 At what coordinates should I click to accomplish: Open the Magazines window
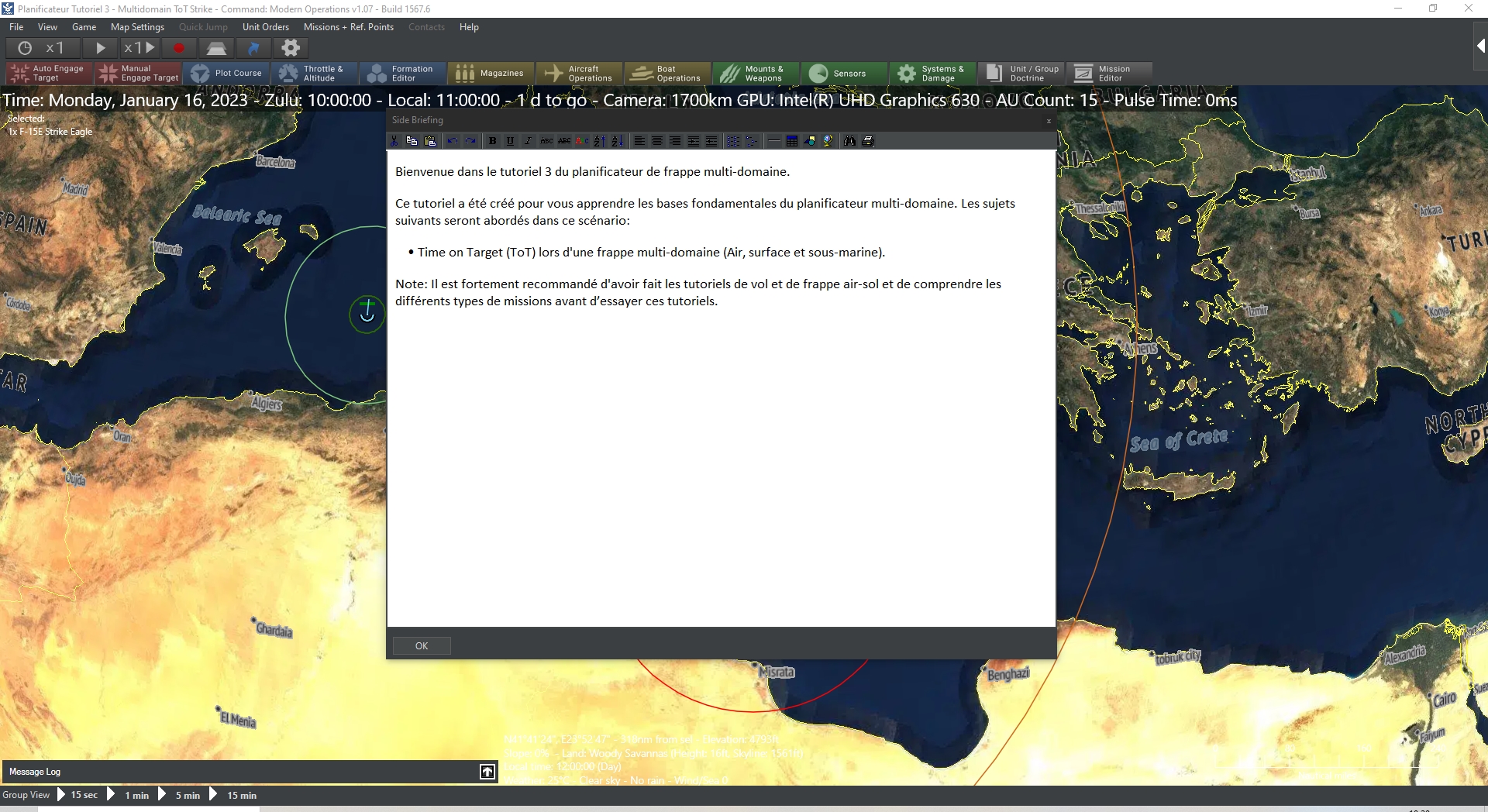point(491,74)
